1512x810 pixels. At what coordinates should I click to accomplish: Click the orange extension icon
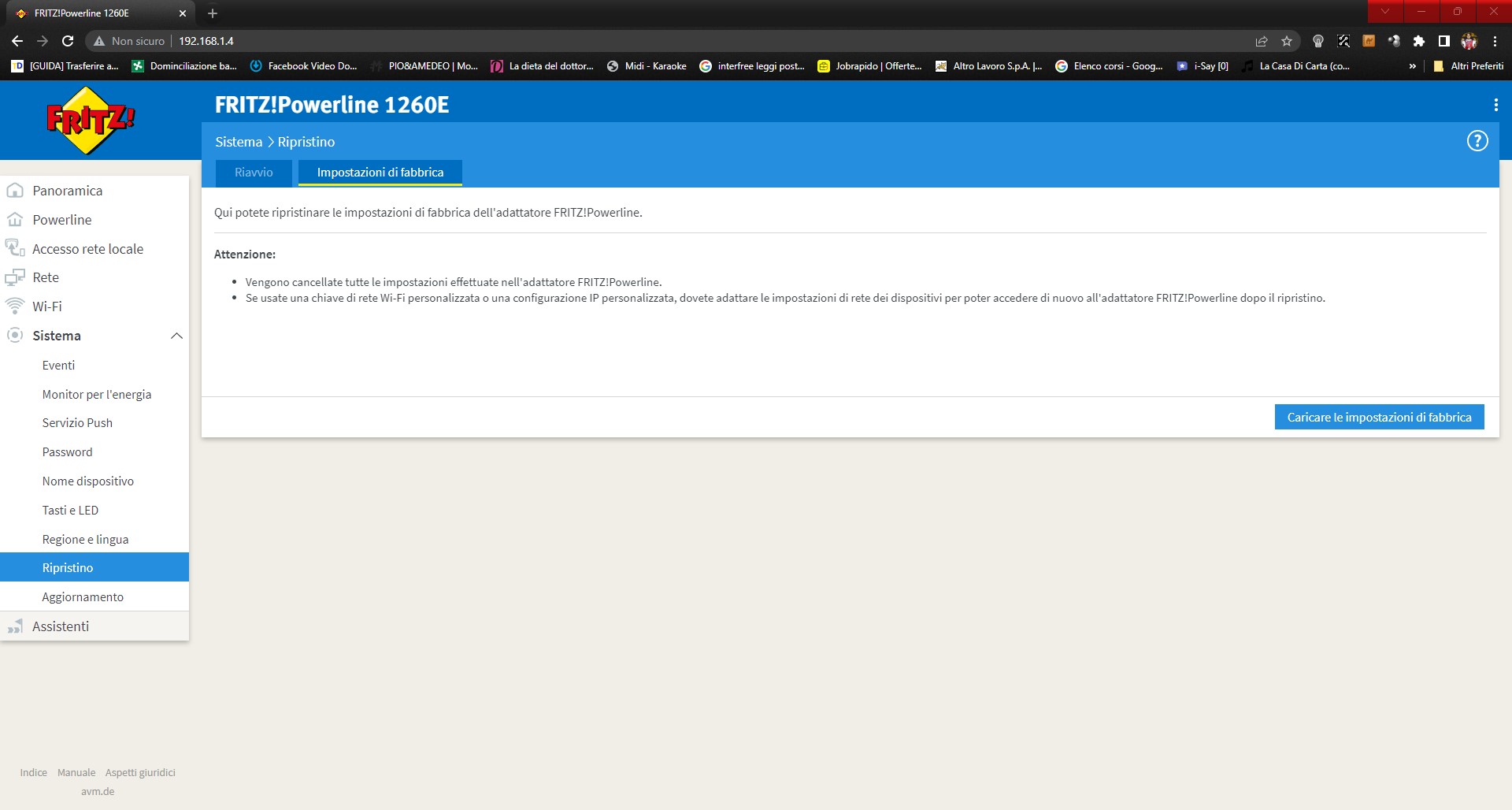point(1369,41)
